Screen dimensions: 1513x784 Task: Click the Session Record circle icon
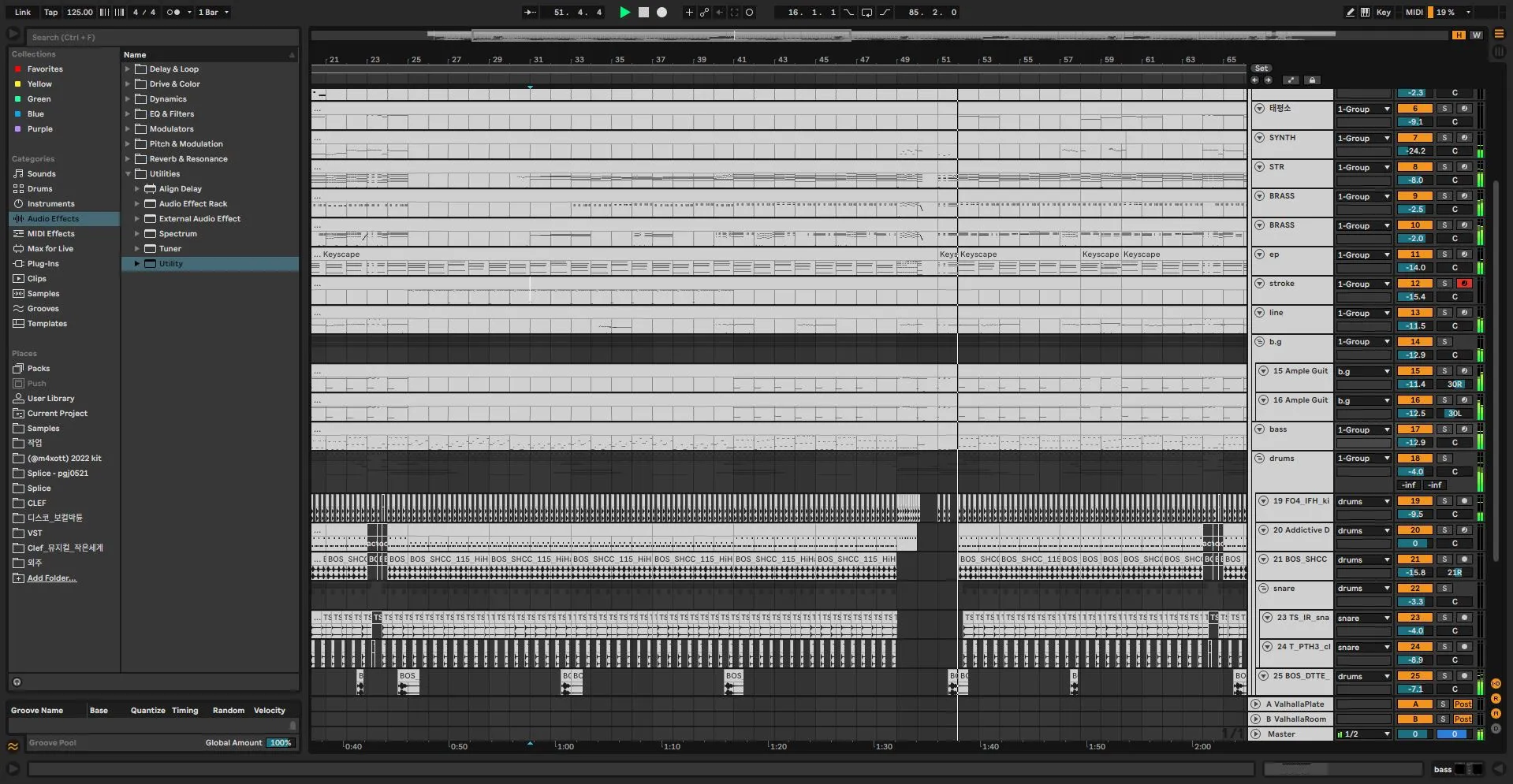[x=750, y=12]
